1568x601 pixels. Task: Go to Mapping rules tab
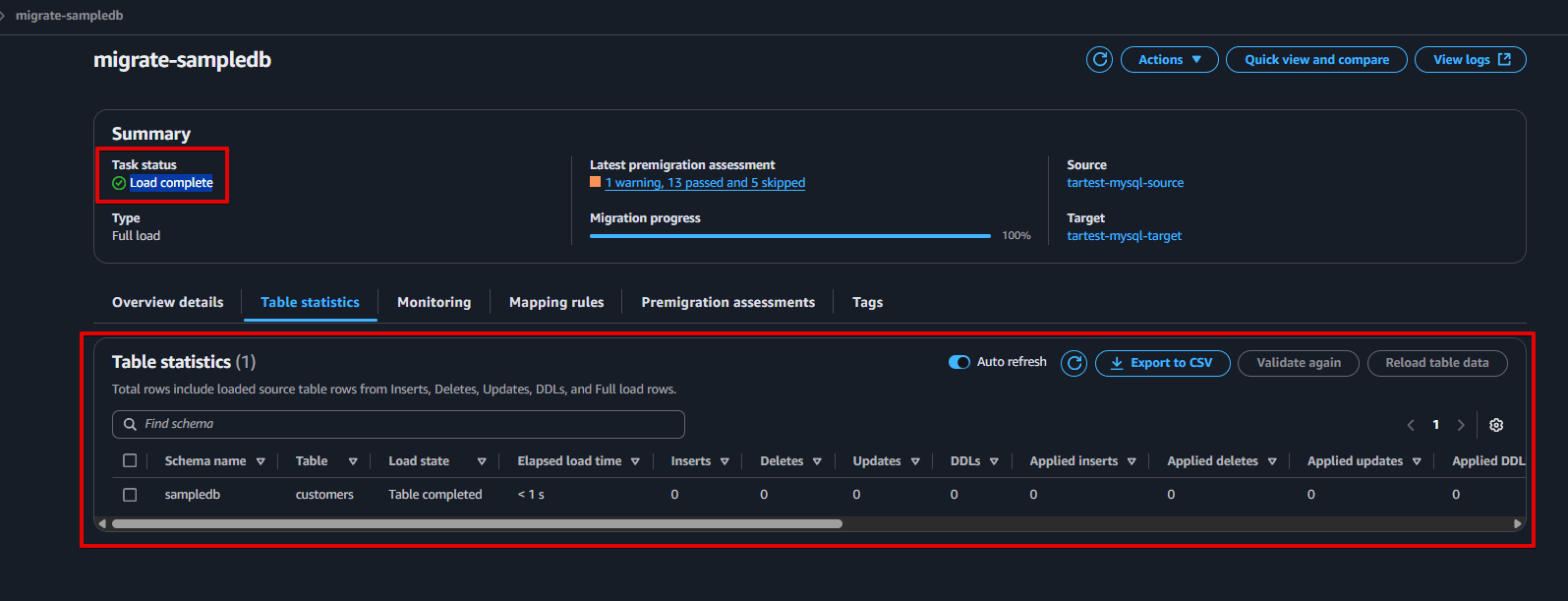556,302
